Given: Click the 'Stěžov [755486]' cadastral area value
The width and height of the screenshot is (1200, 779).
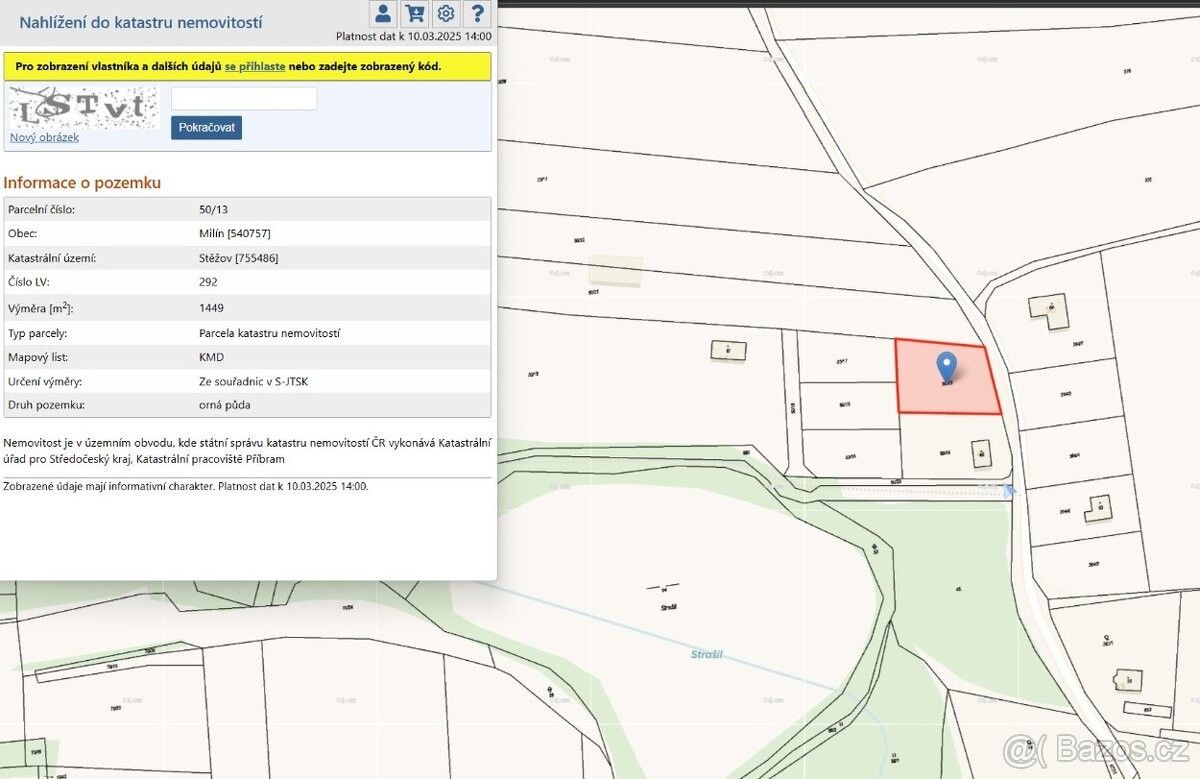Looking at the screenshot, I should tap(239, 258).
